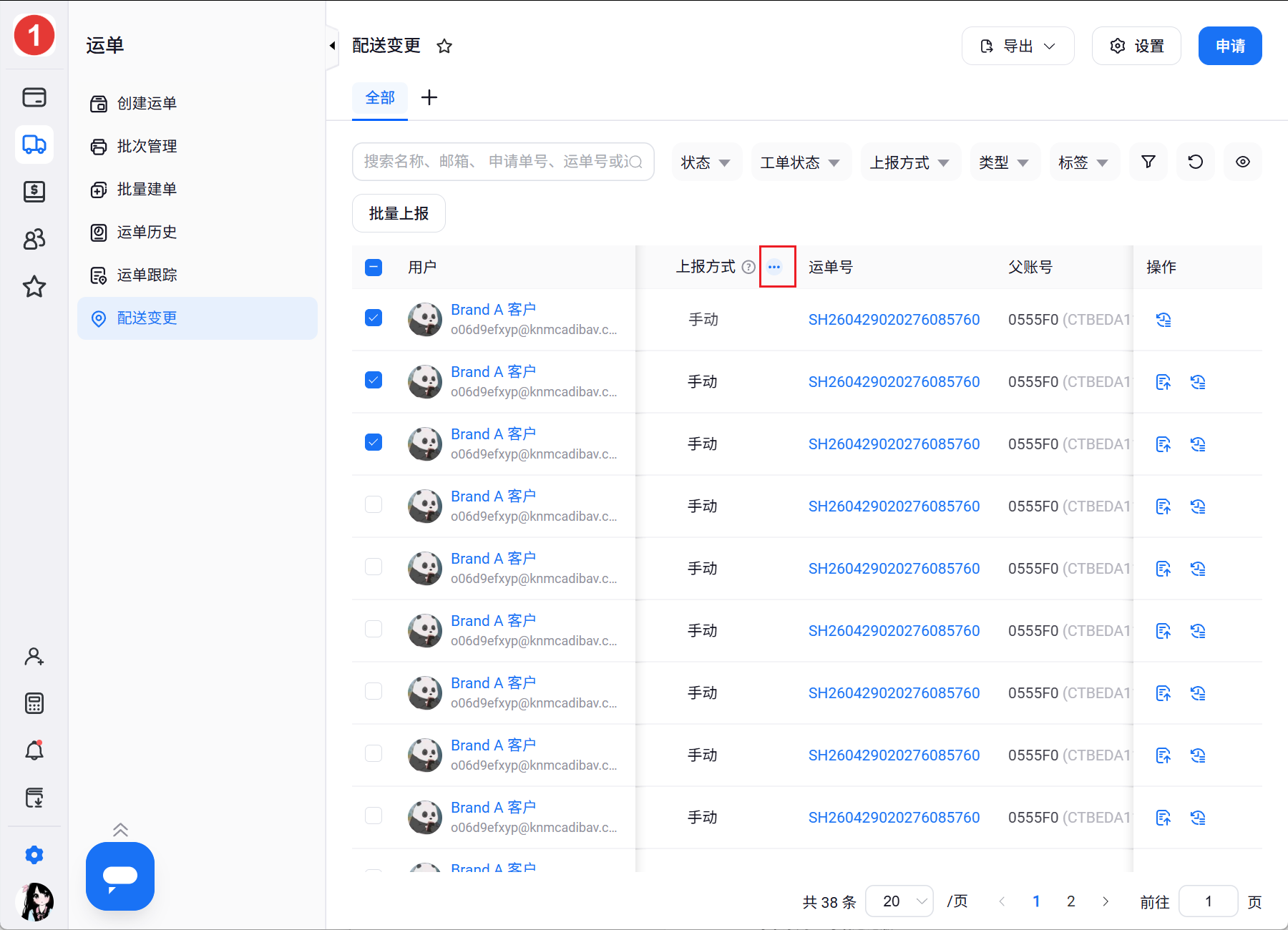Toggle the select-all header checkbox

[x=374, y=268]
